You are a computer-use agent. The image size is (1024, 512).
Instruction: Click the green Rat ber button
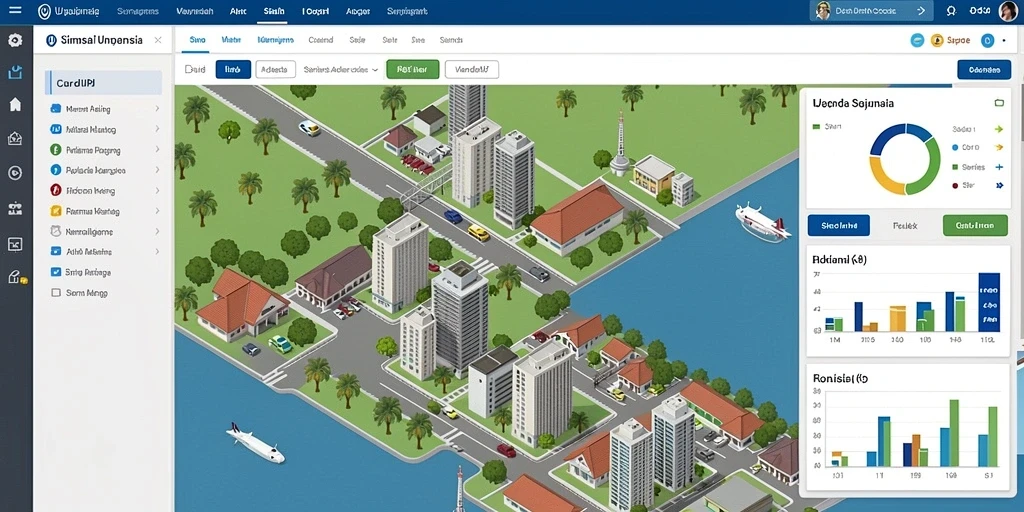(x=413, y=69)
